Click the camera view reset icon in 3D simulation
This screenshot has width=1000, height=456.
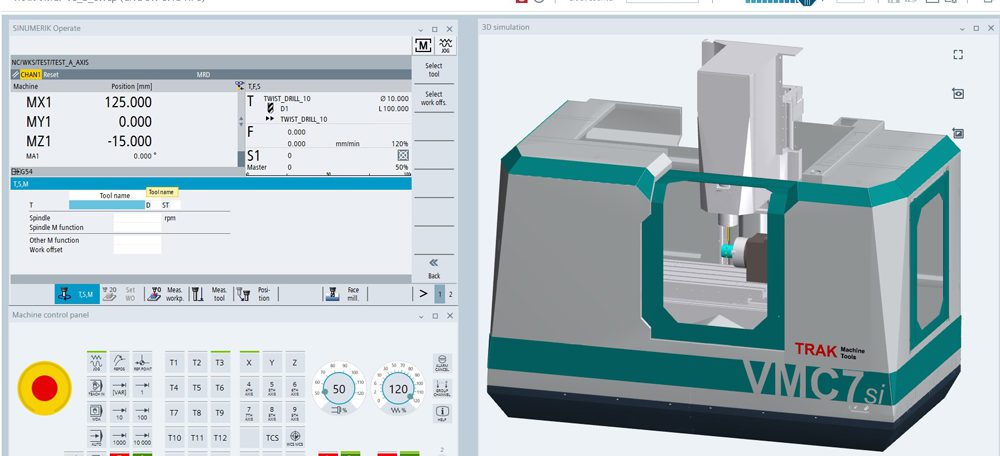pos(957,94)
